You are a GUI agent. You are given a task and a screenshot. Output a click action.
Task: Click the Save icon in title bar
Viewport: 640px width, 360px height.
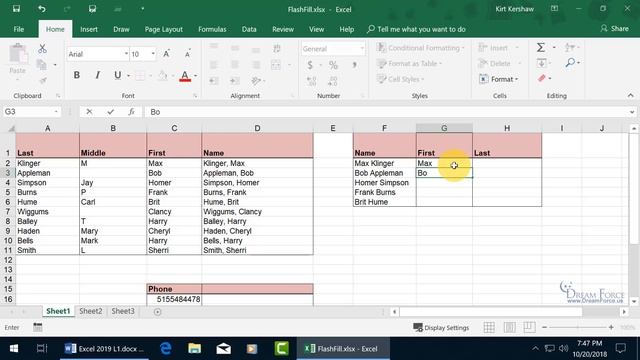pos(16,9)
